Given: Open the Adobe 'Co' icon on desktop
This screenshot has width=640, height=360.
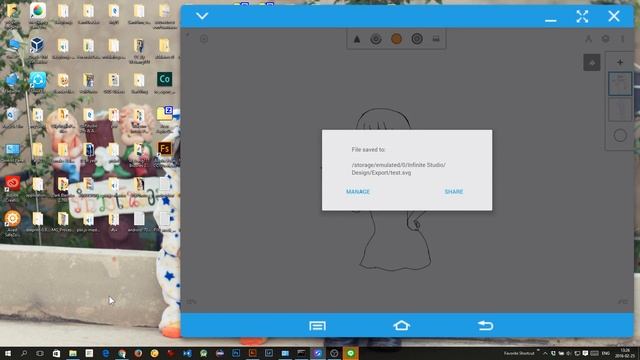Looking at the screenshot, I should (164, 79).
